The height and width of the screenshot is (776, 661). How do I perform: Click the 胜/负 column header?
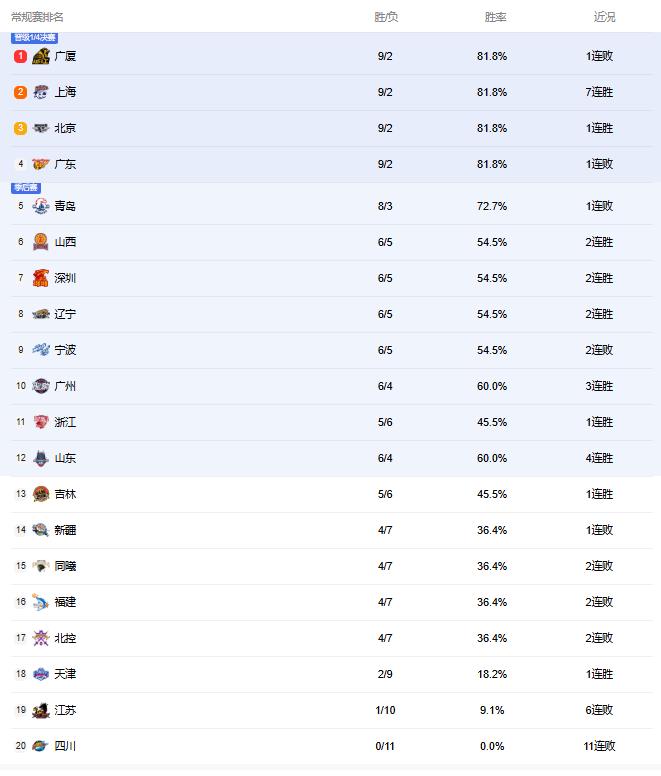386,17
